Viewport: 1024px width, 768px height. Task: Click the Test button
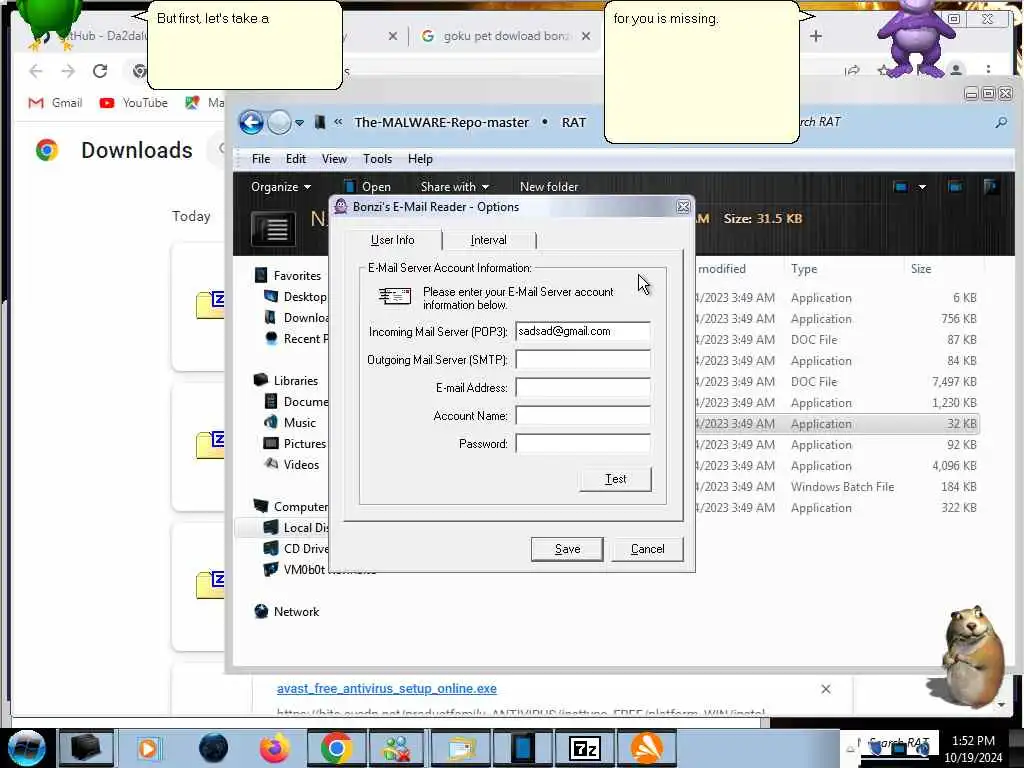point(615,479)
